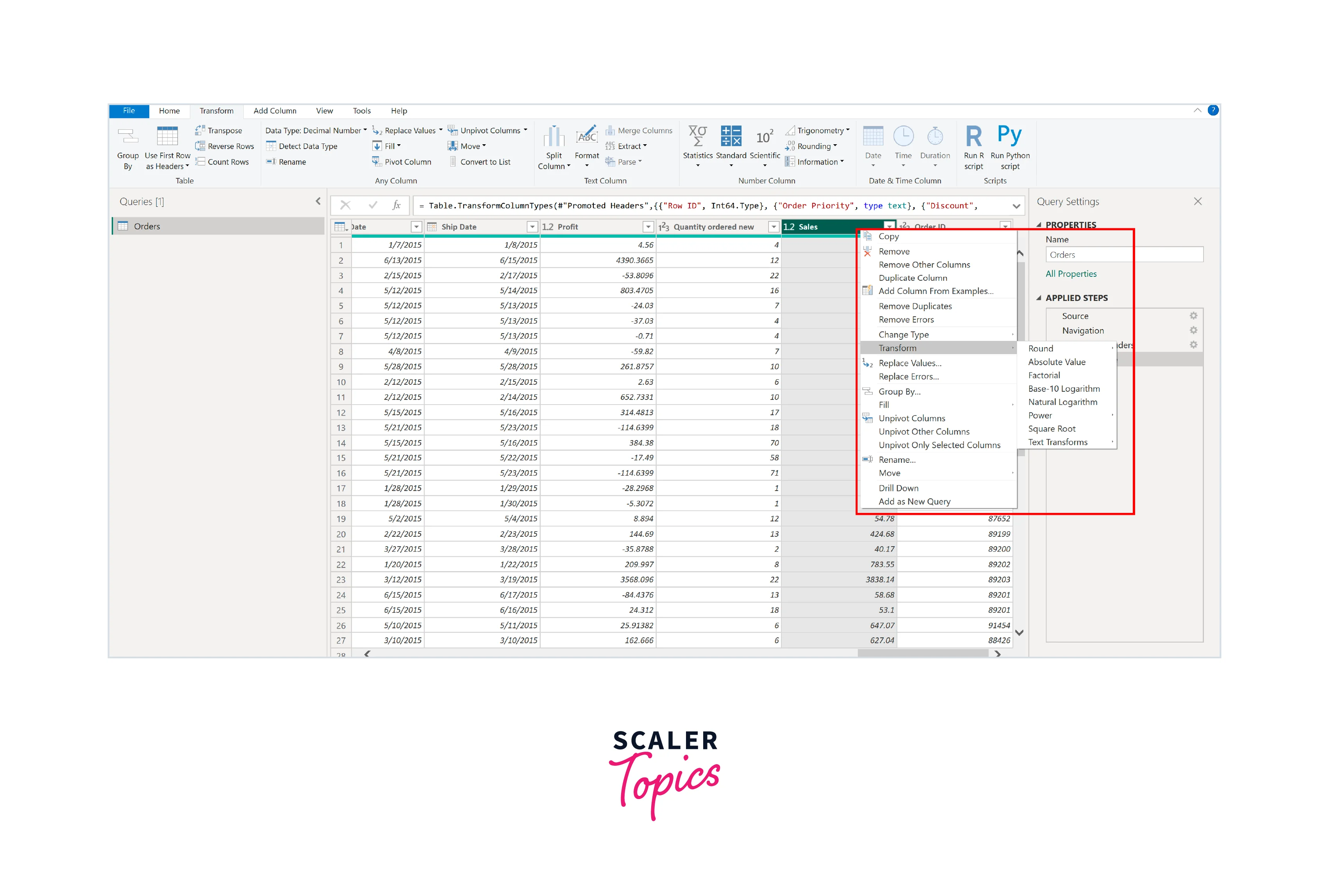Click the Pivot Column icon
This screenshot has height=896, width=1329.
pyautogui.click(x=377, y=162)
